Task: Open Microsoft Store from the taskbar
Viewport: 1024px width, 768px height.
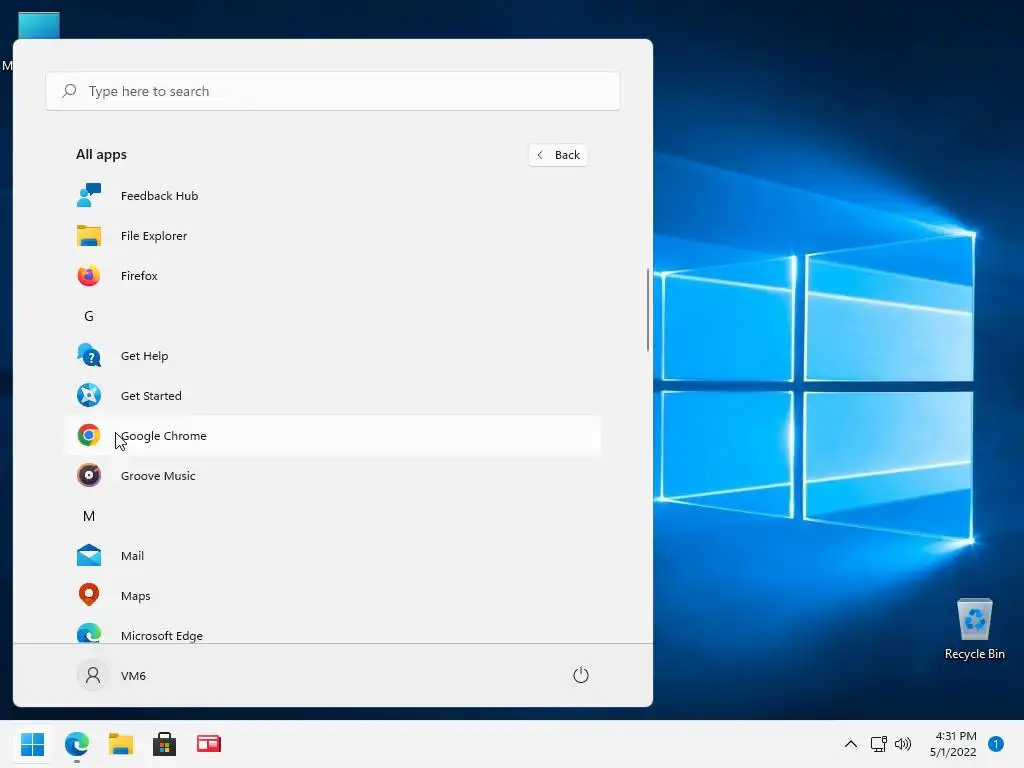Action: (x=165, y=744)
